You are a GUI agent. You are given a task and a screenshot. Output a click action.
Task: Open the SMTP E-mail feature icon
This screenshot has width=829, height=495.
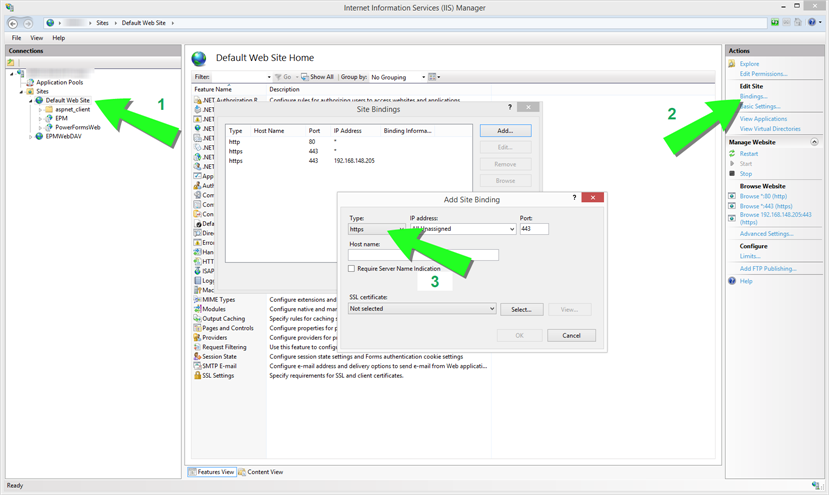point(198,366)
